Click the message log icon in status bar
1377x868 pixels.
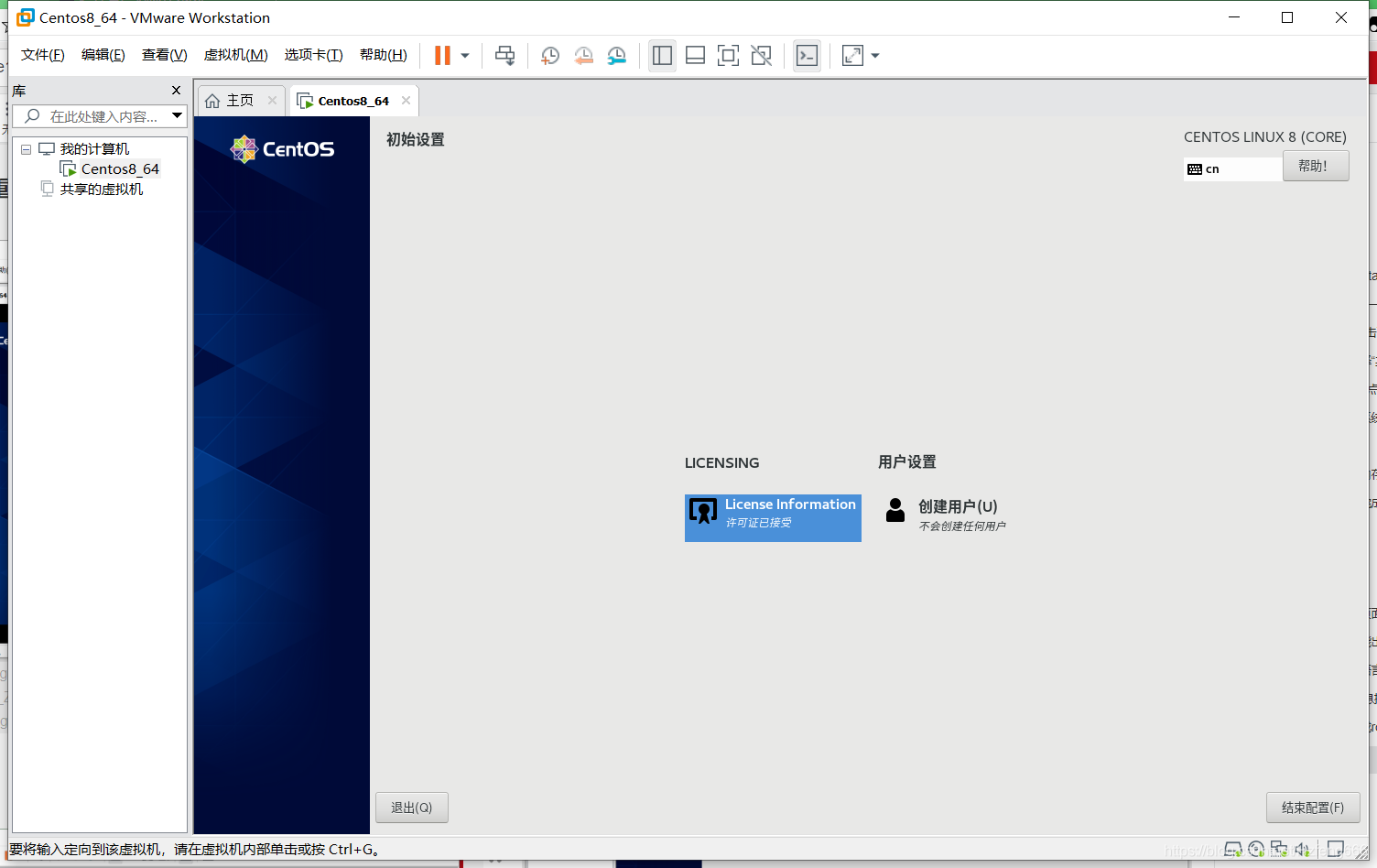(x=1336, y=851)
